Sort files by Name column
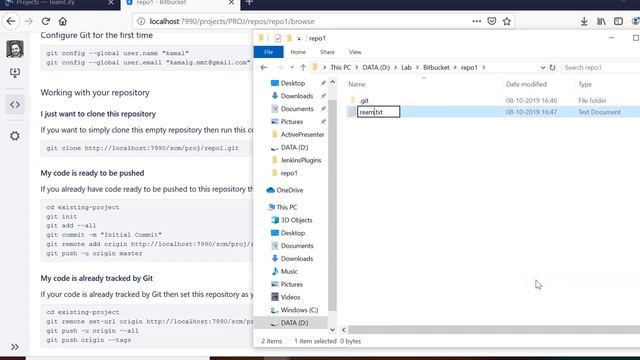Image resolution: width=640 pixels, height=360 pixels. pos(357,84)
